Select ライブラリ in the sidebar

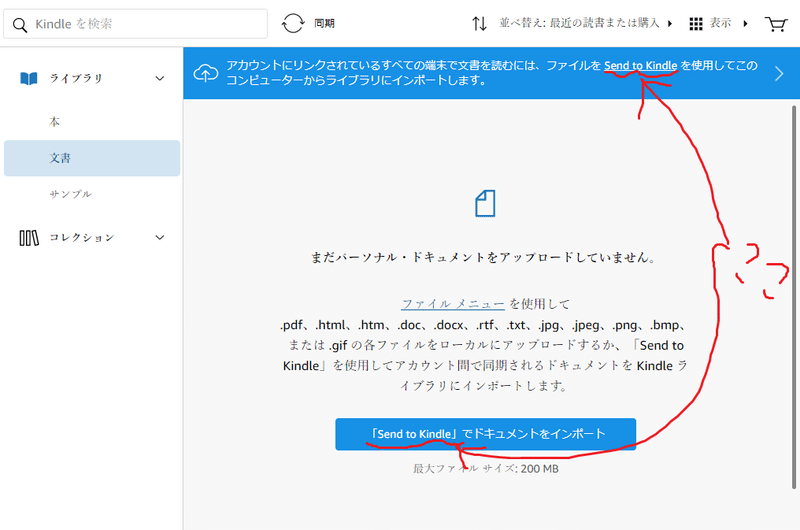(x=76, y=78)
